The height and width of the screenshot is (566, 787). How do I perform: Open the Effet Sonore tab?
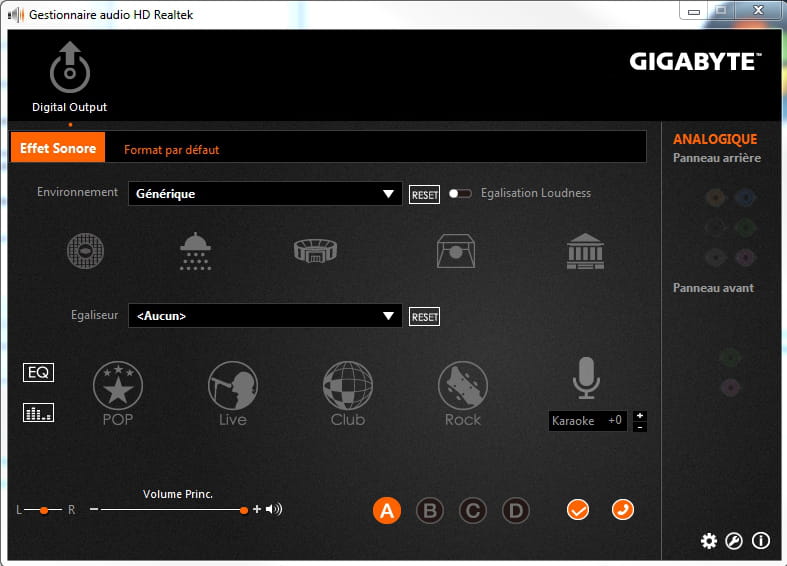tap(58, 148)
